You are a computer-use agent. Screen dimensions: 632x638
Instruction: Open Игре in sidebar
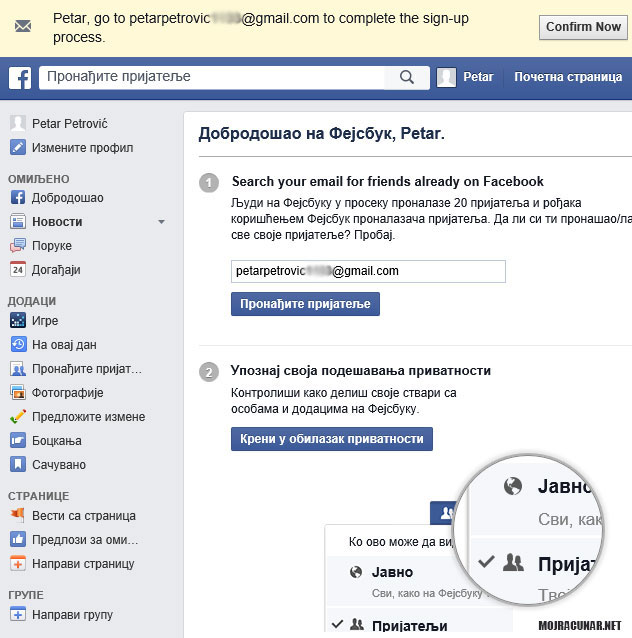[x=45, y=321]
